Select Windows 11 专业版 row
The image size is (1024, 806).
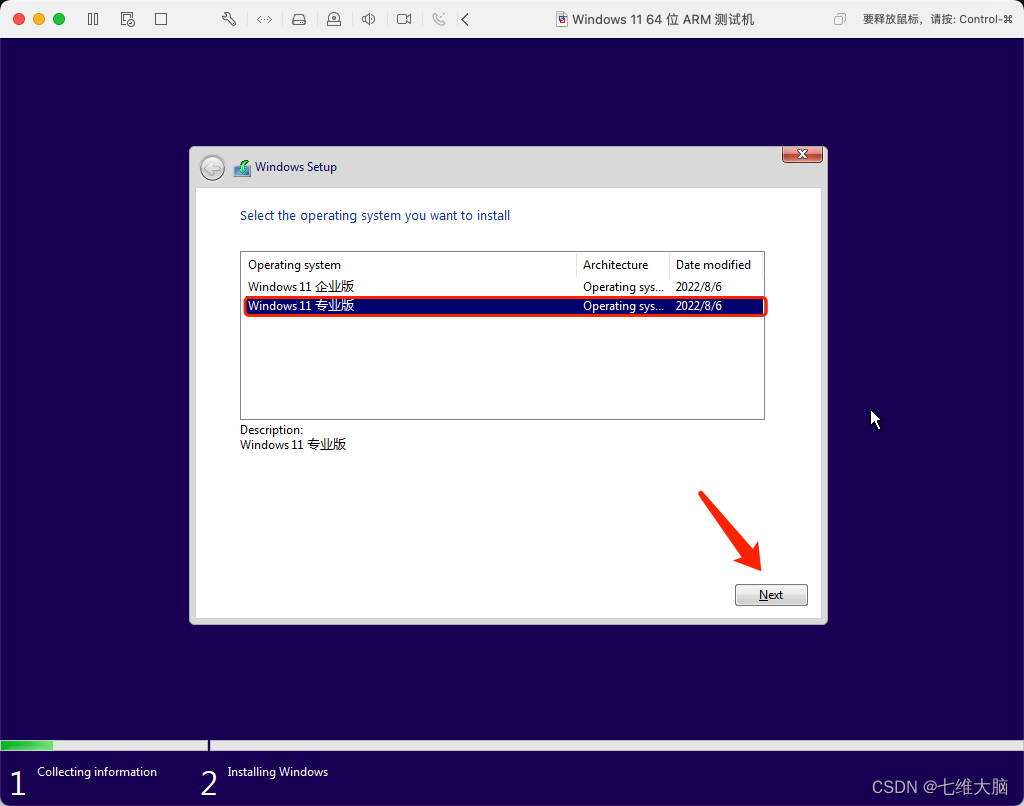click(x=503, y=306)
